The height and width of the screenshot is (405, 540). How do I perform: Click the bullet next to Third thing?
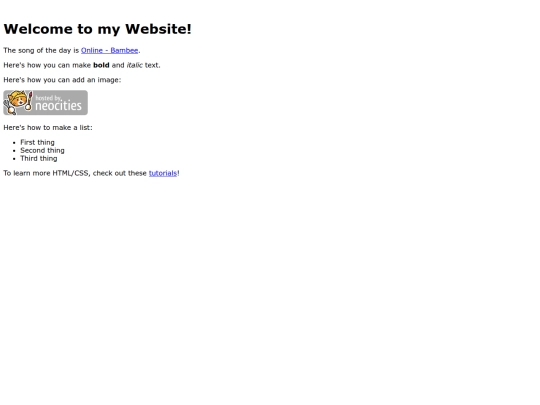14,159
